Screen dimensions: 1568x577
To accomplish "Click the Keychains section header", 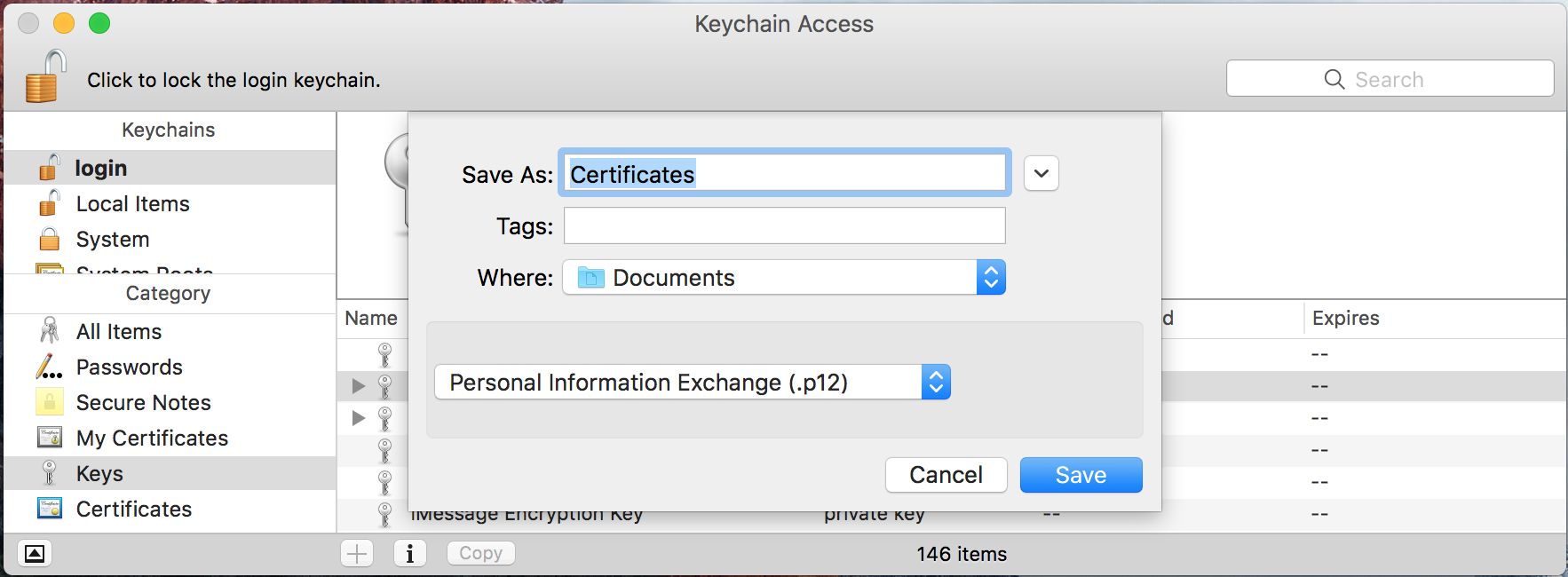I will click(169, 130).
